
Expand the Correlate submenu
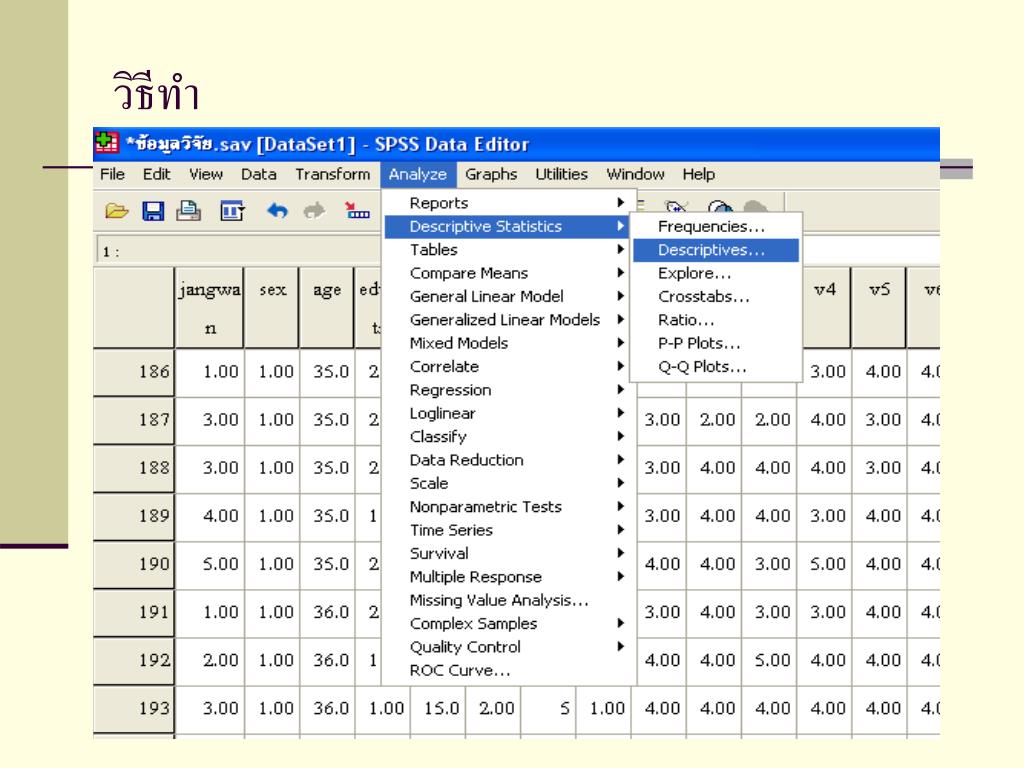(506, 366)
